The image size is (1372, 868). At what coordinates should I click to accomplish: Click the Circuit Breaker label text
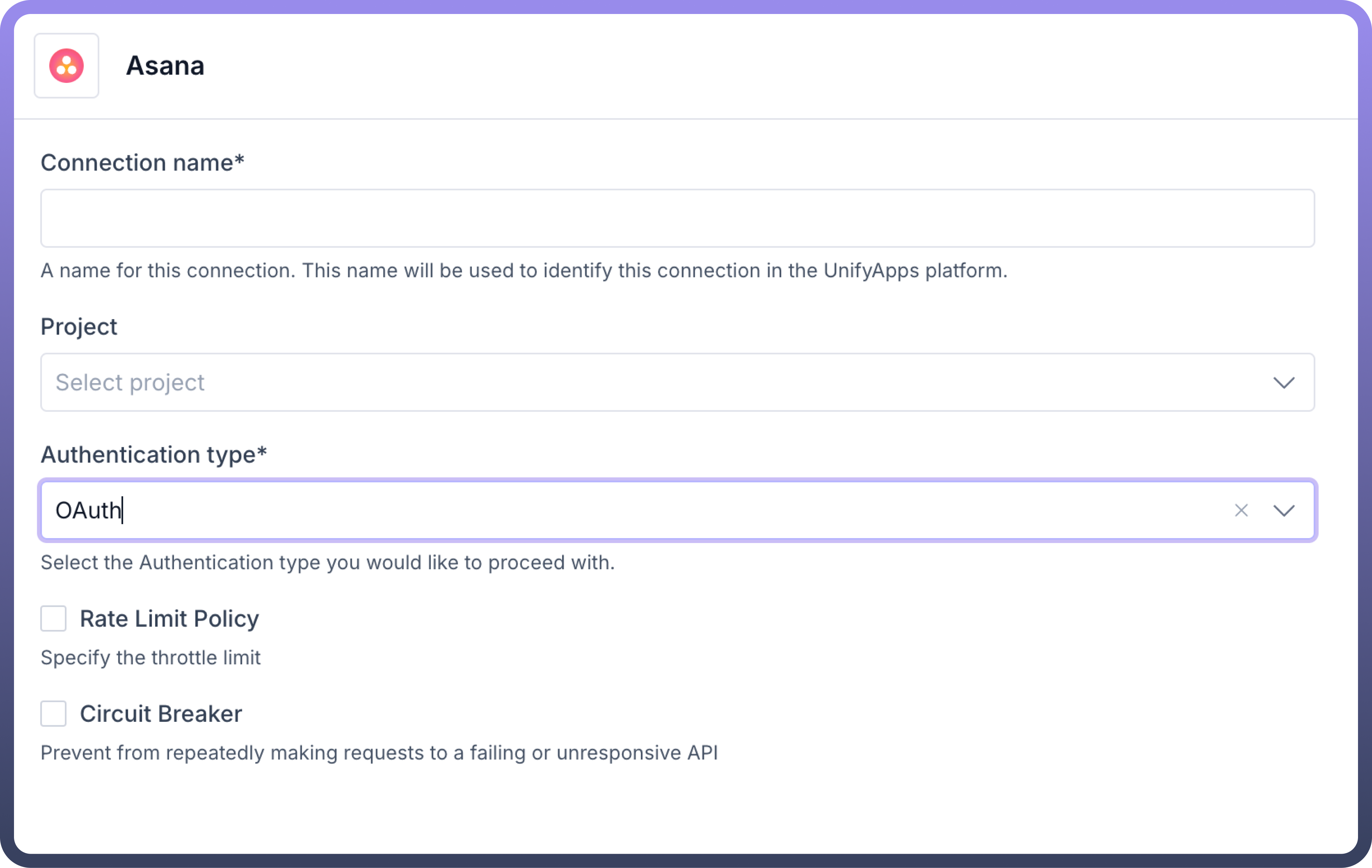[x=161, y=714]
